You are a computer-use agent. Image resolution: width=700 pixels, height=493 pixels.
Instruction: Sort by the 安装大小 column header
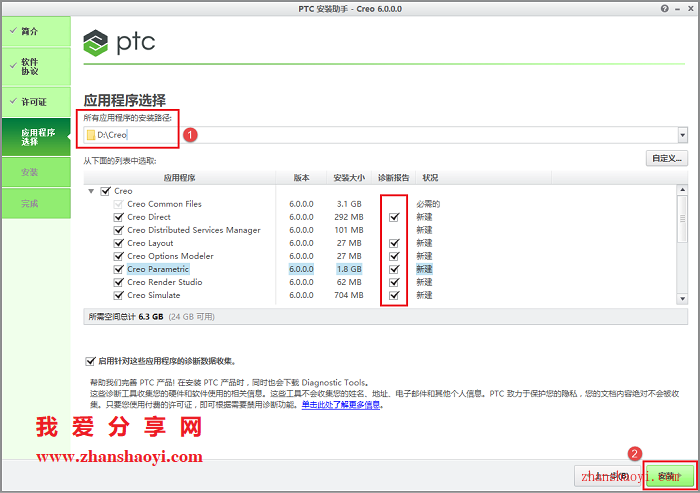point(349,178)
